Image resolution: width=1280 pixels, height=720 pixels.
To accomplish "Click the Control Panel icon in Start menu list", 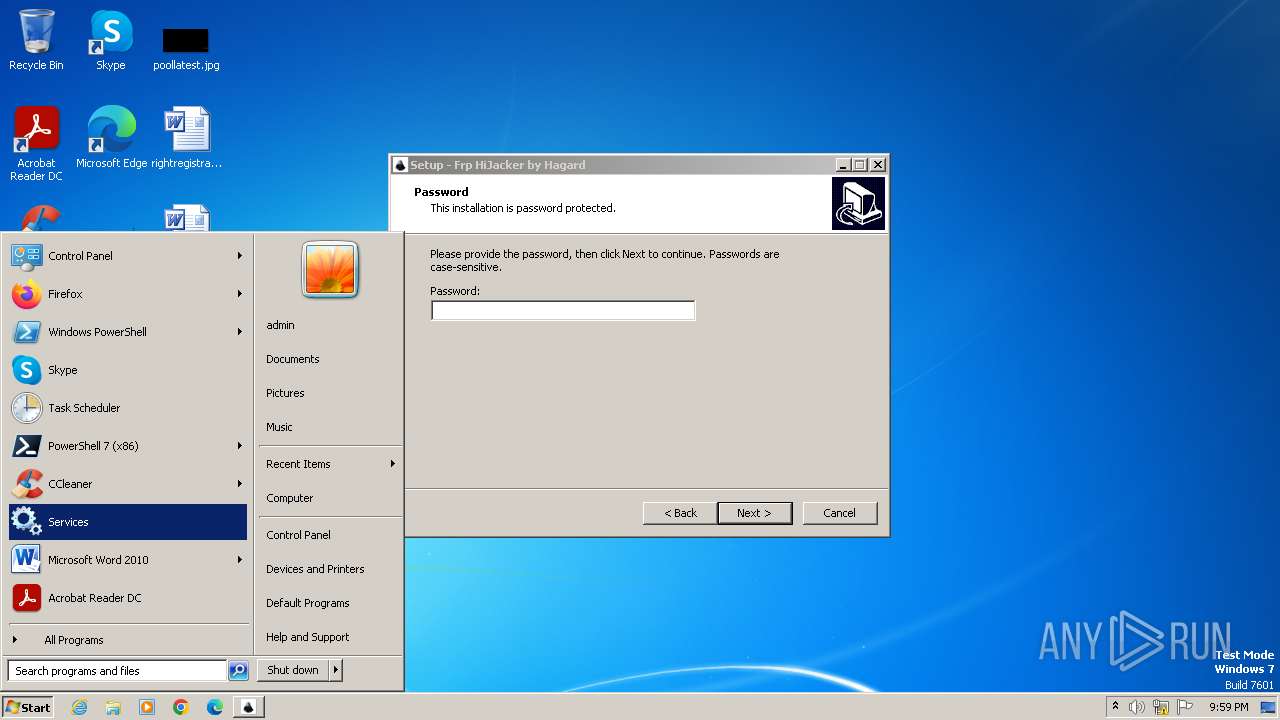I will pyautogui.click(x=26, y=256).
